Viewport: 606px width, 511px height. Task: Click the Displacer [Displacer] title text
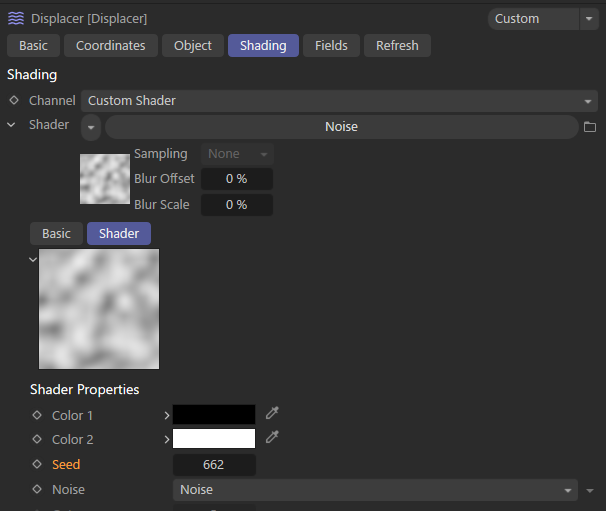coord(89,19)
